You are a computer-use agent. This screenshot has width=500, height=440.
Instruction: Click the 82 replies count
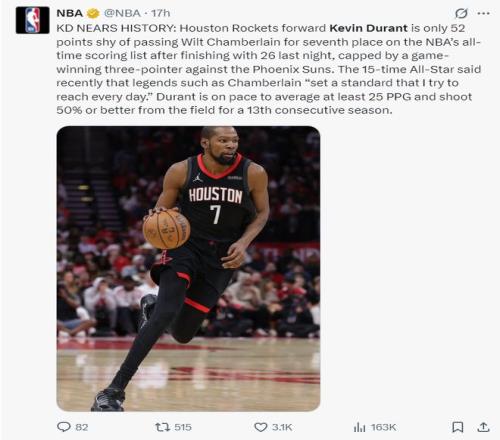82,427
